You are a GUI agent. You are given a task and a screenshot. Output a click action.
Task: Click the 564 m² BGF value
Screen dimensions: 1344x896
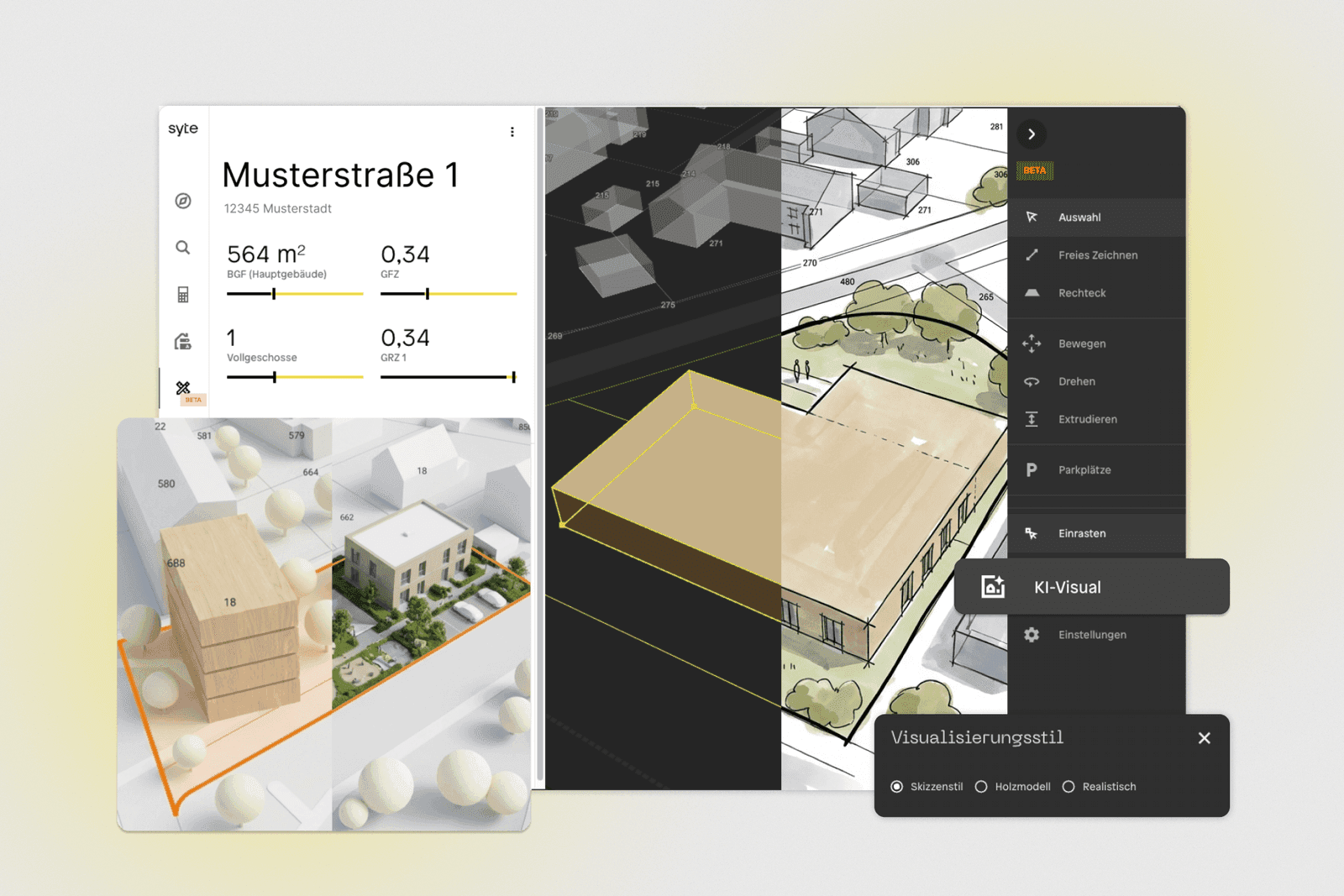click(266, 254)
